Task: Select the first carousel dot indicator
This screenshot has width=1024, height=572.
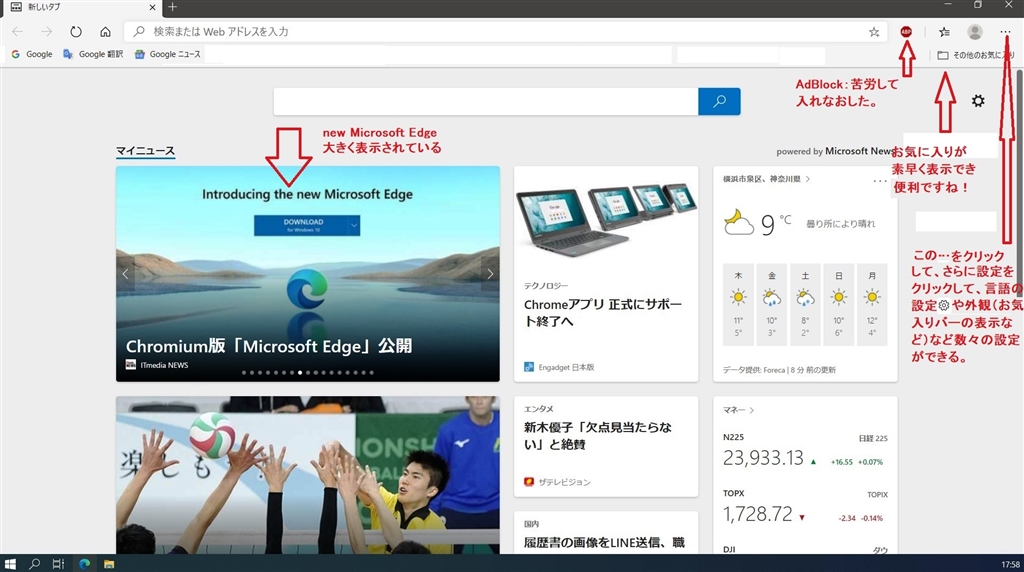Action: tap(244, 373)
